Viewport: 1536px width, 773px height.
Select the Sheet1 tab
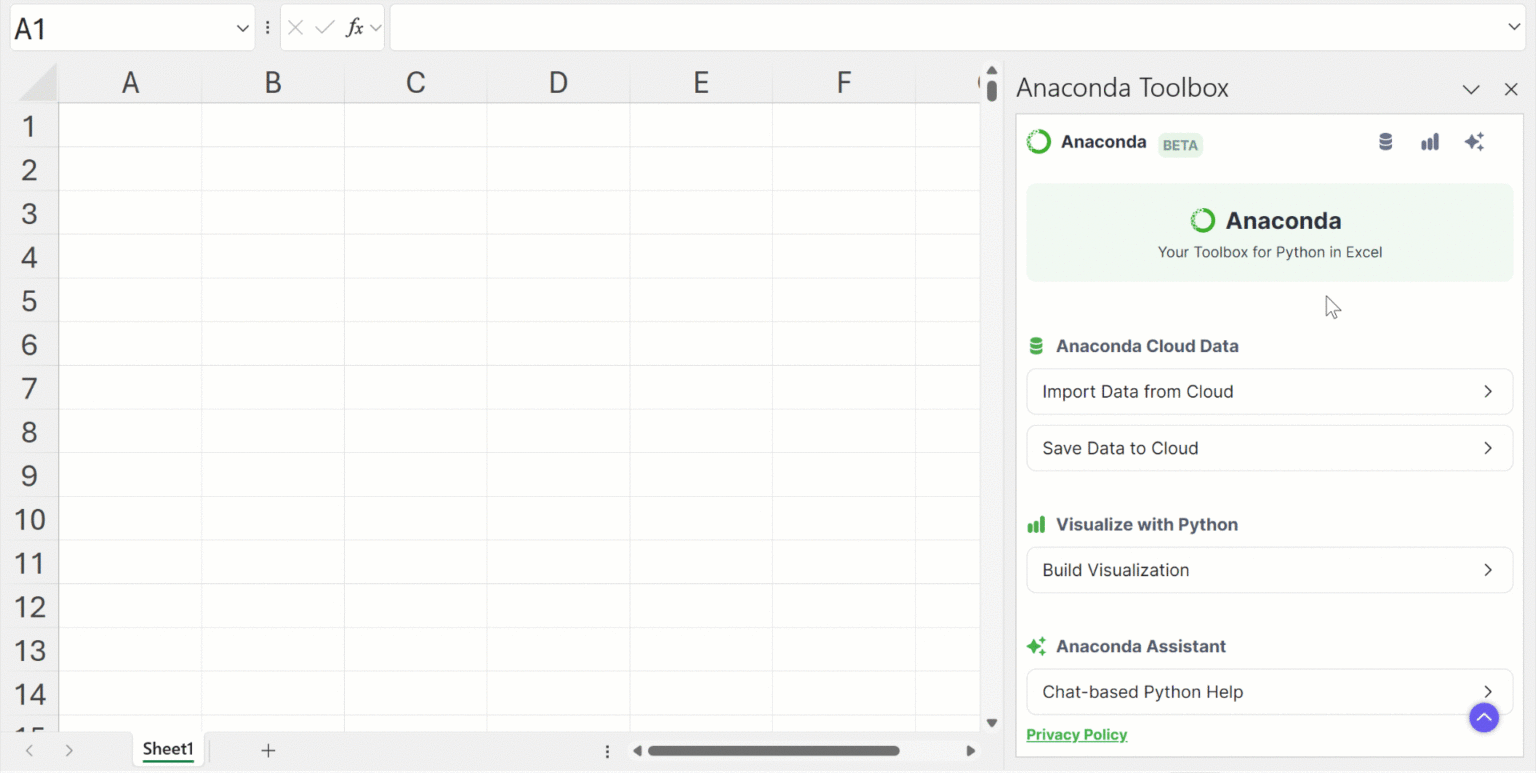pos(168,749)
